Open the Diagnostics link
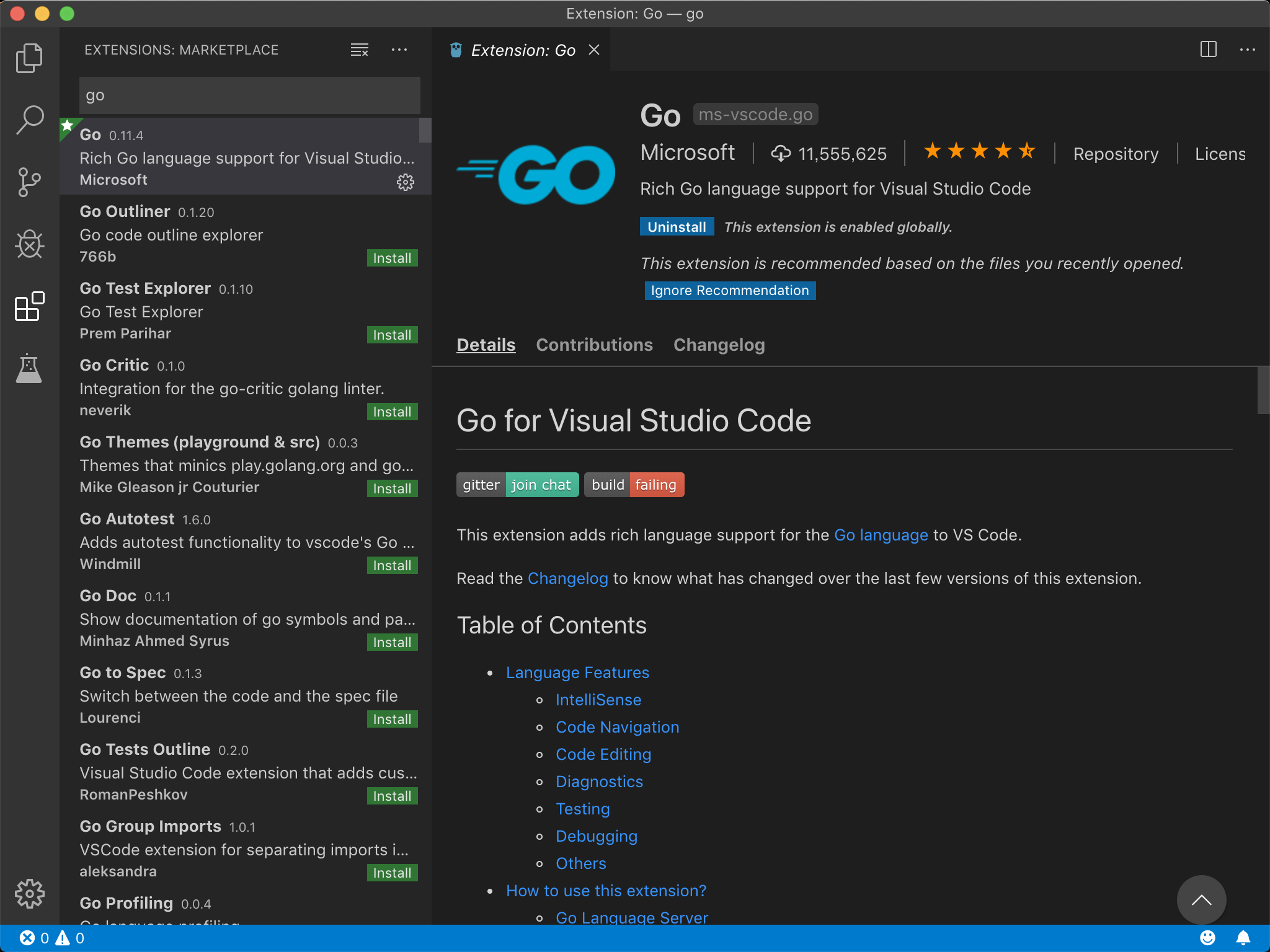This screenshot has height=952, width=1270. pyautogui.click(x=599, y=782)
